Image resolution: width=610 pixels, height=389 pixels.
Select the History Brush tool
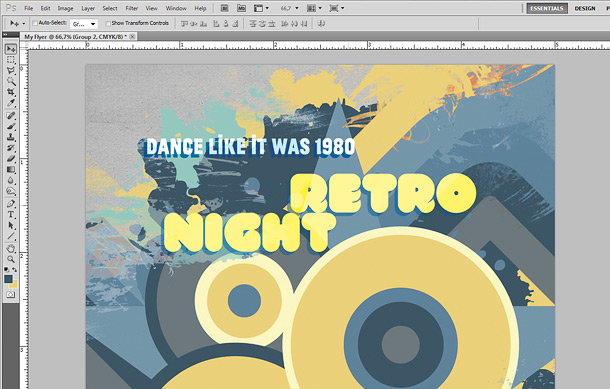pos(11,148)
